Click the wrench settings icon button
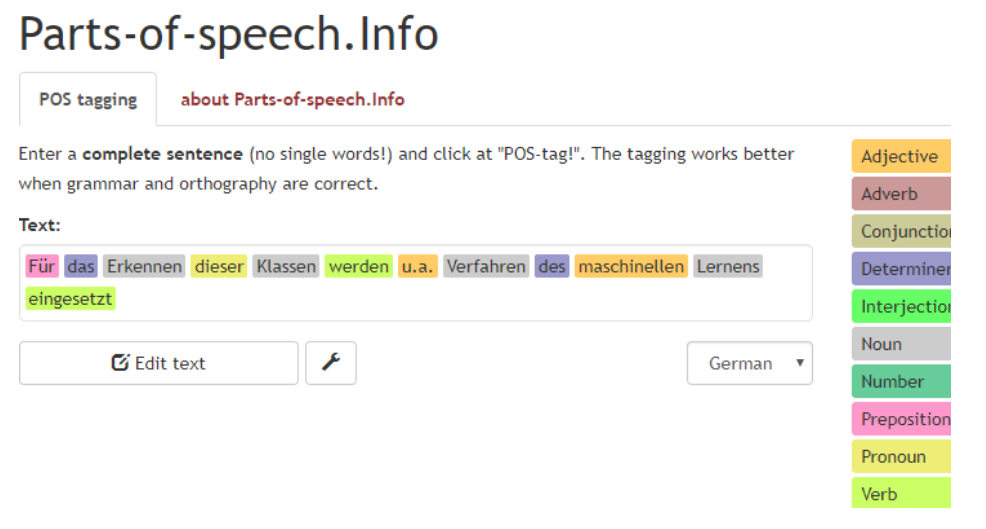This screenshot has height=529, width=986. [330, 363]
